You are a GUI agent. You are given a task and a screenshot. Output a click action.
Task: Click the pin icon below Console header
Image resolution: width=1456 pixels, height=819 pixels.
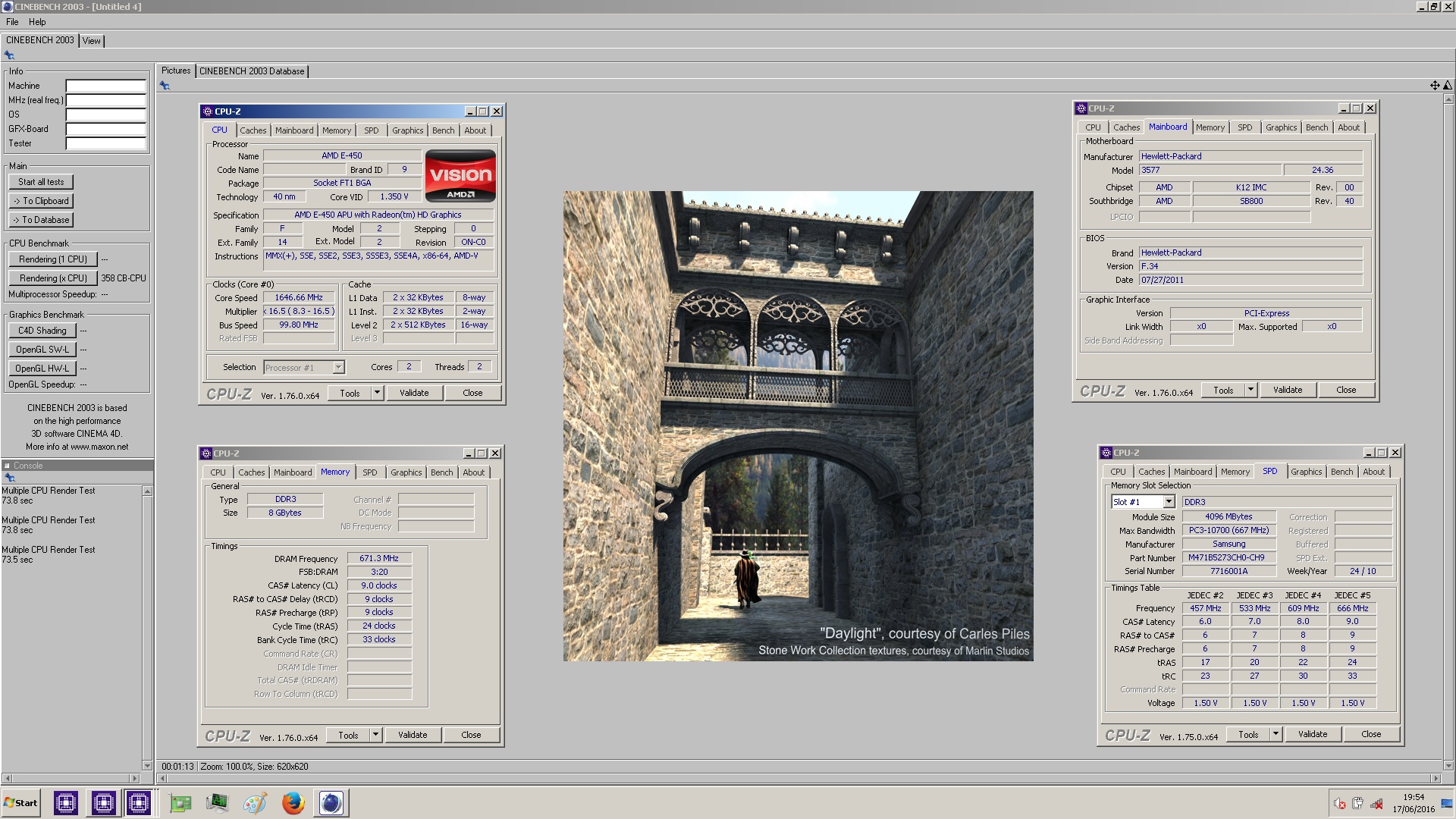tap(10, 478)
